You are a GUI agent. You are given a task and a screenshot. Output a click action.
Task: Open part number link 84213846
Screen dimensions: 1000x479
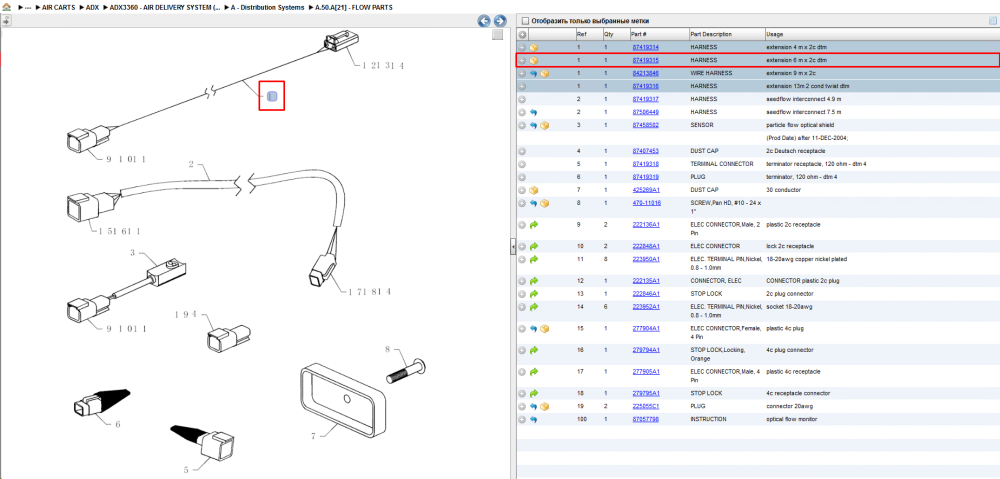(645, 73)
